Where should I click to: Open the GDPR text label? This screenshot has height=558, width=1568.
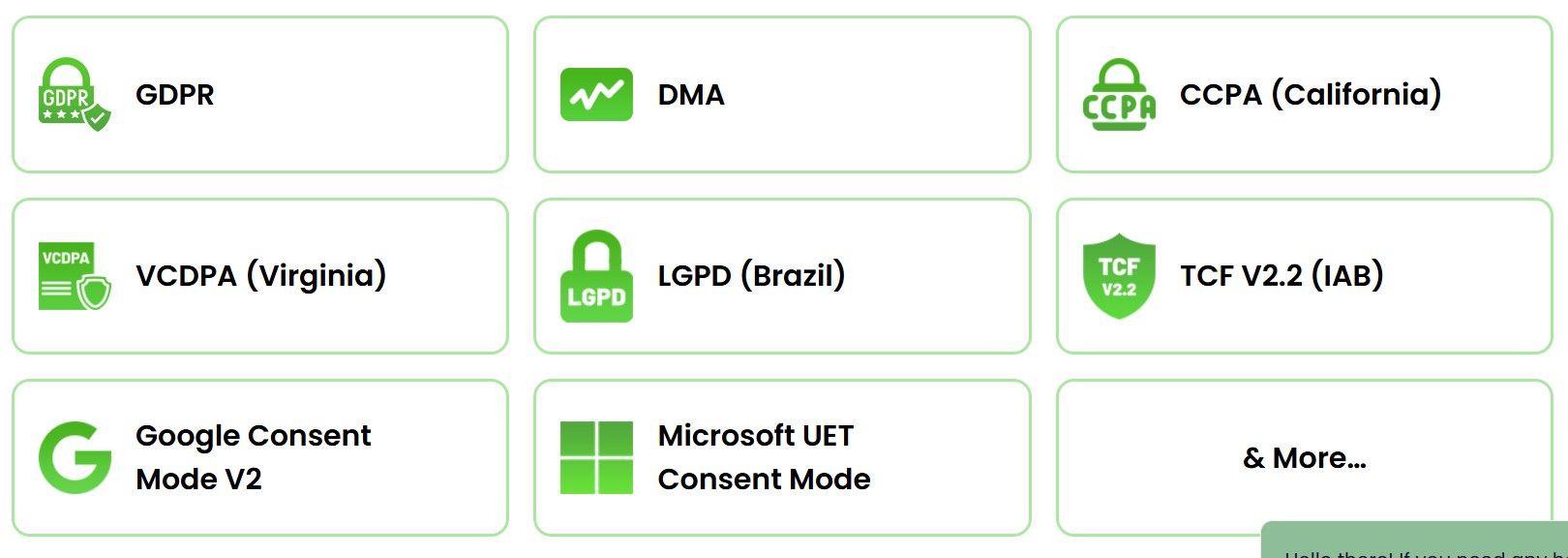point(175,94)
